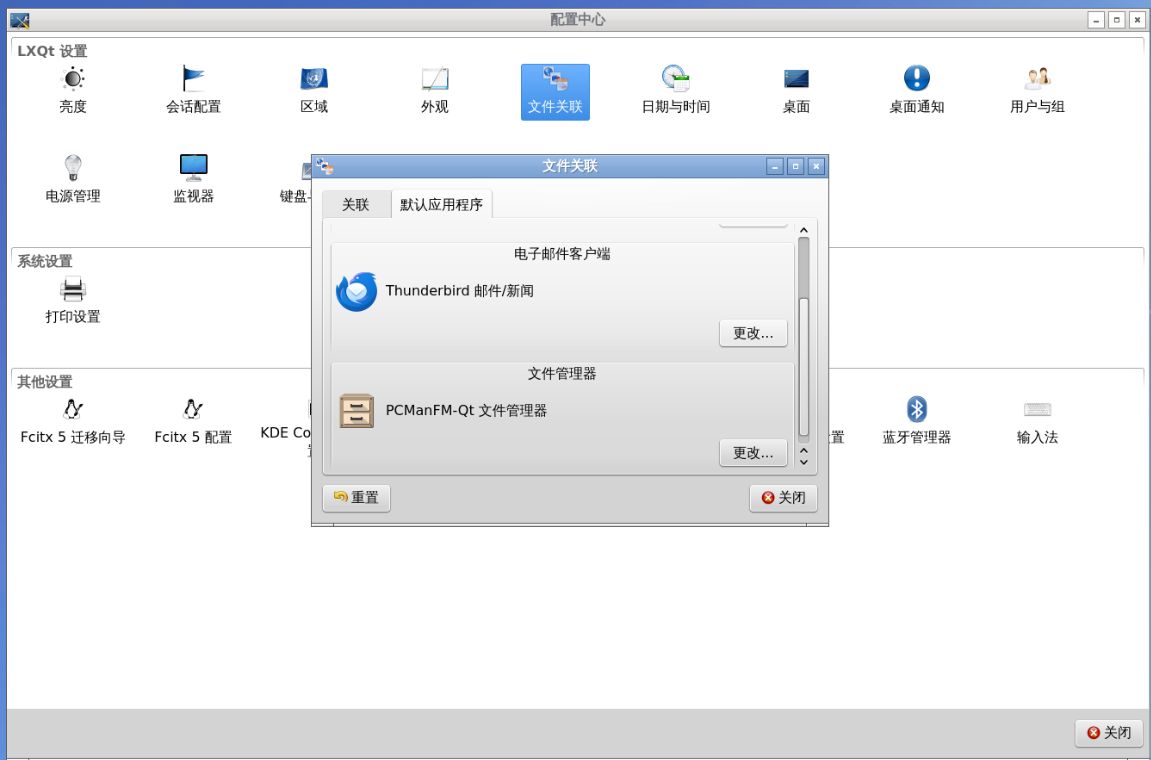
Task: Open 日期与时间 date and time settings
Action: (x=675, y=91)
